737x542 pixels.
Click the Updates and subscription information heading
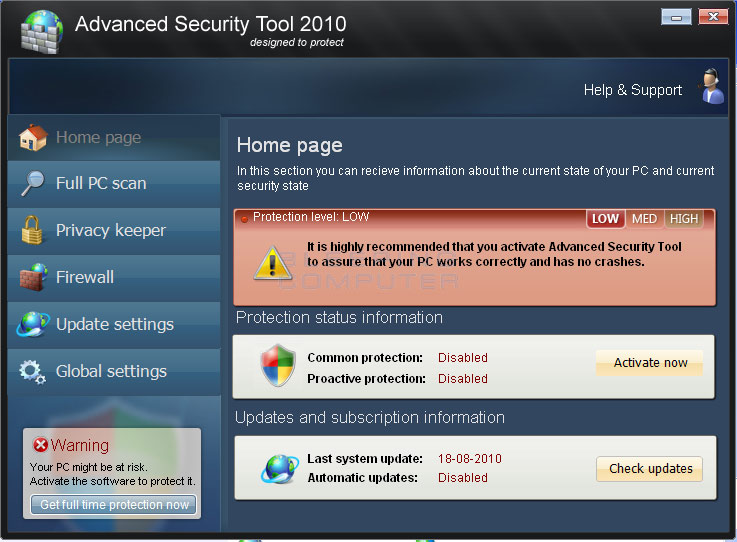[370, 417]
